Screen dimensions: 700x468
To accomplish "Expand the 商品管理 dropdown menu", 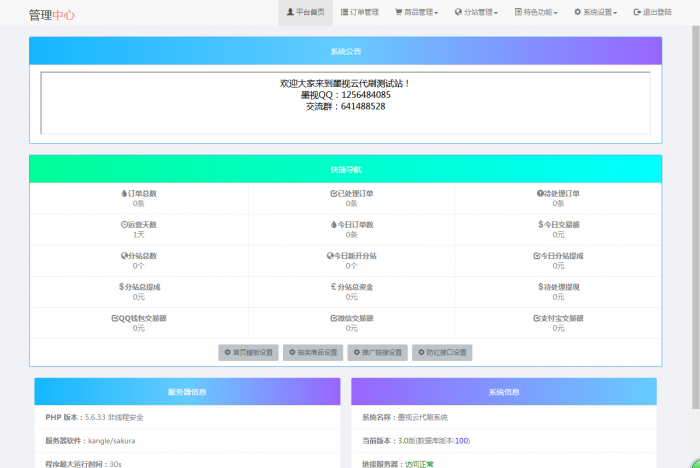I will tap(418, 13).
